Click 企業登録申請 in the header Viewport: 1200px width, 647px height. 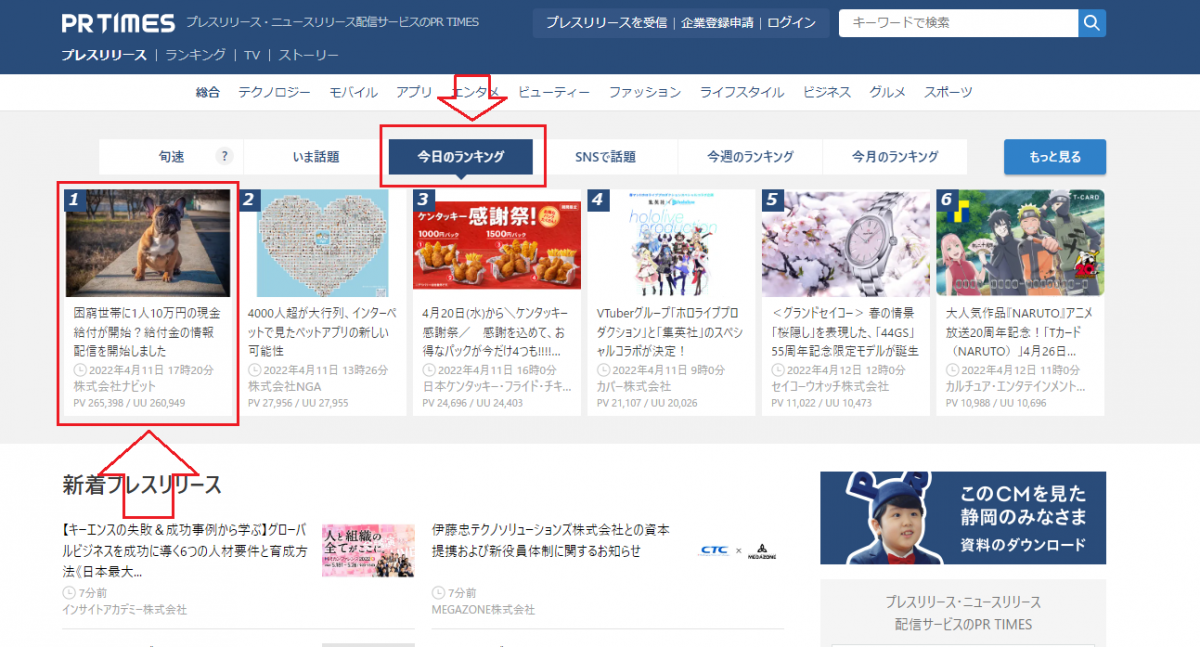point(716,23)
